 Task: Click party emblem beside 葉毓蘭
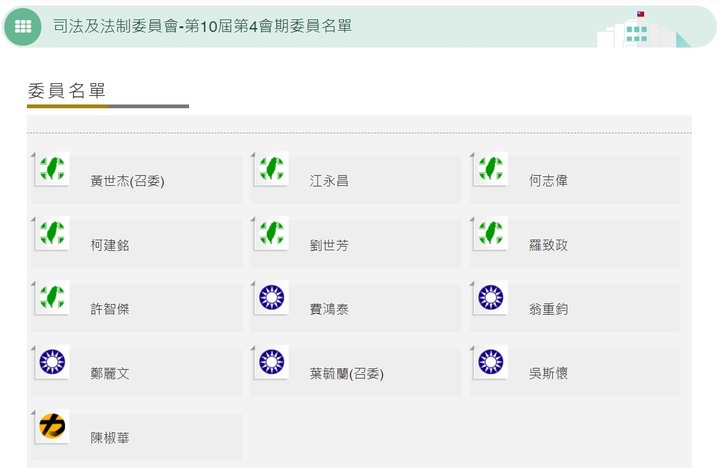tap(271, 361)
